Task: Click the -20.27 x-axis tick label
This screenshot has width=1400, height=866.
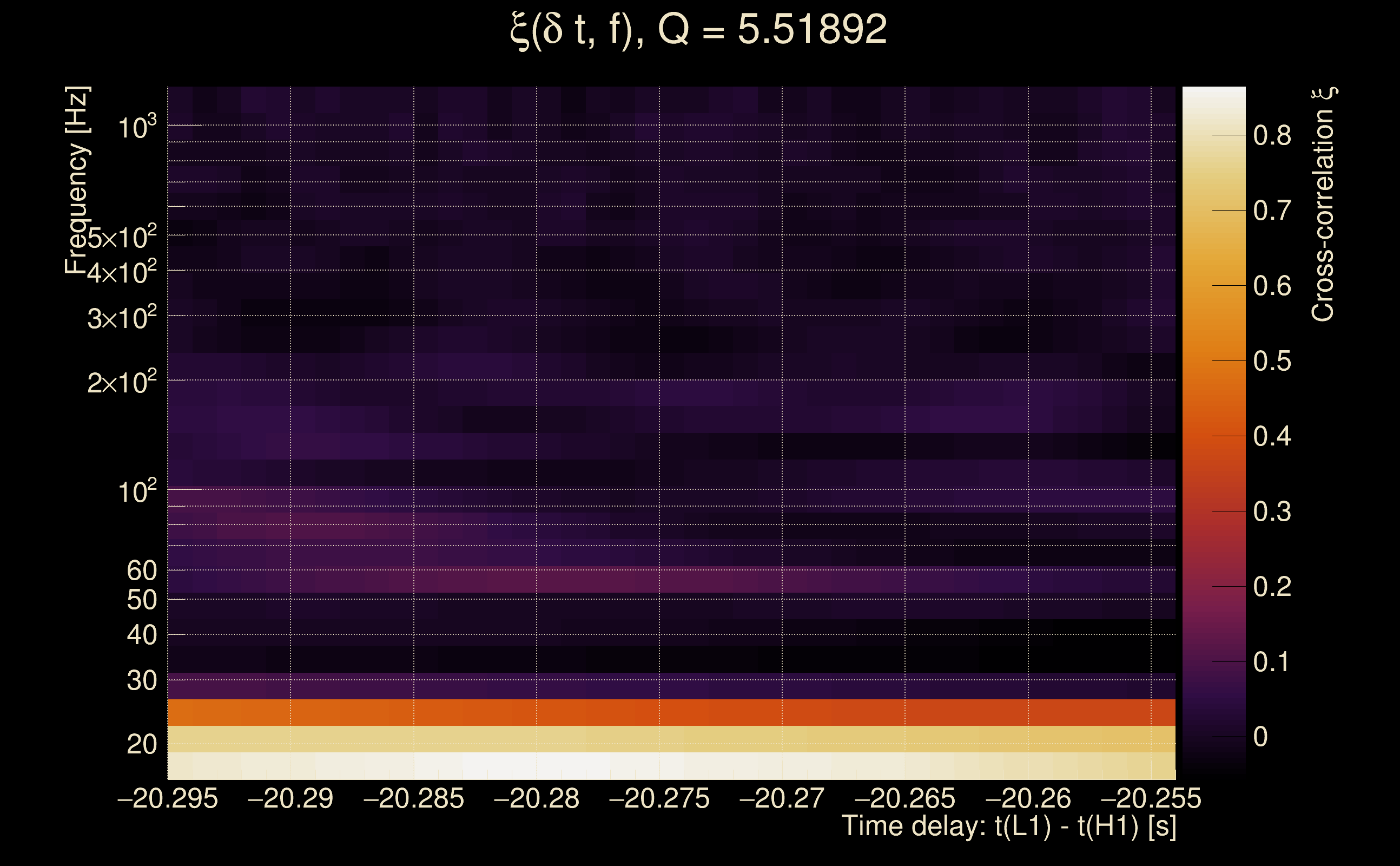Action: 782,798
